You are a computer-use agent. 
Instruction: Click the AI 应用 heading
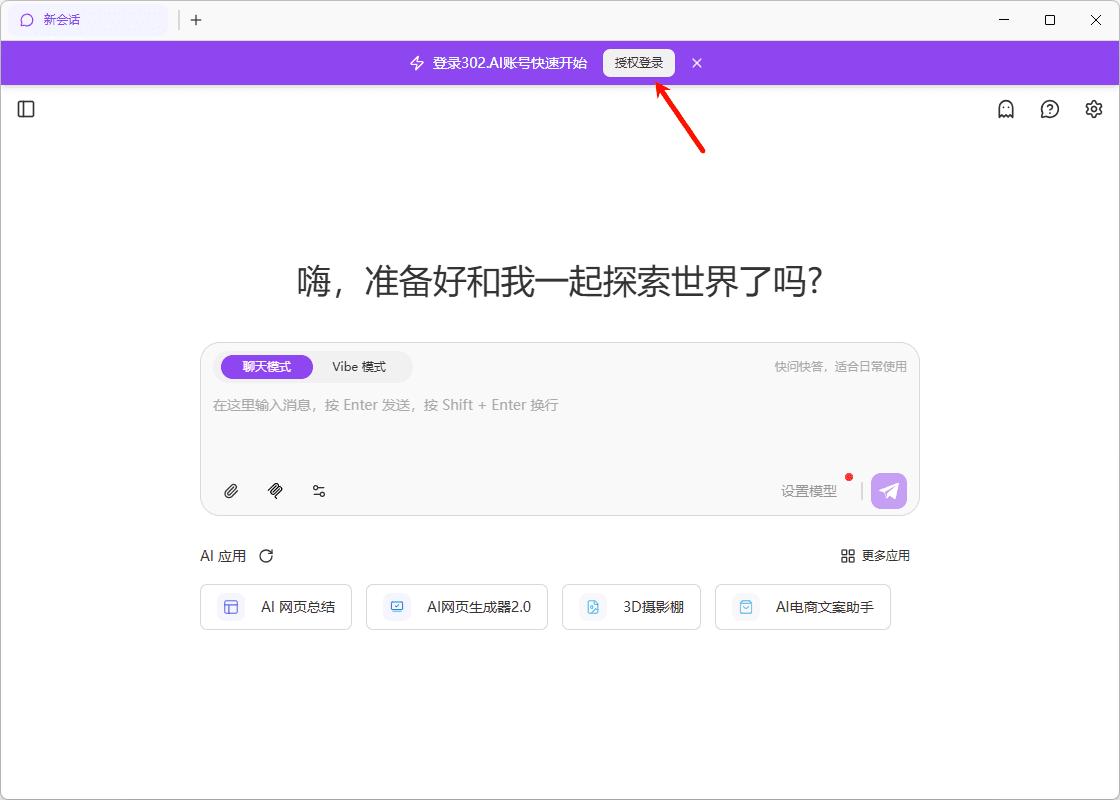point(223,556)
